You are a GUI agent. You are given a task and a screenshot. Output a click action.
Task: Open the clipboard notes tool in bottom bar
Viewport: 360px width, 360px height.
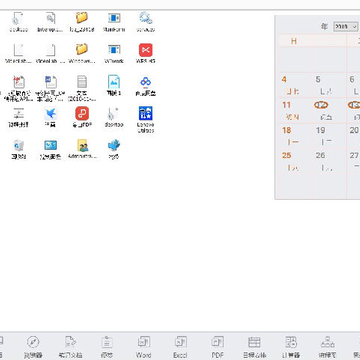coord(107,342)
